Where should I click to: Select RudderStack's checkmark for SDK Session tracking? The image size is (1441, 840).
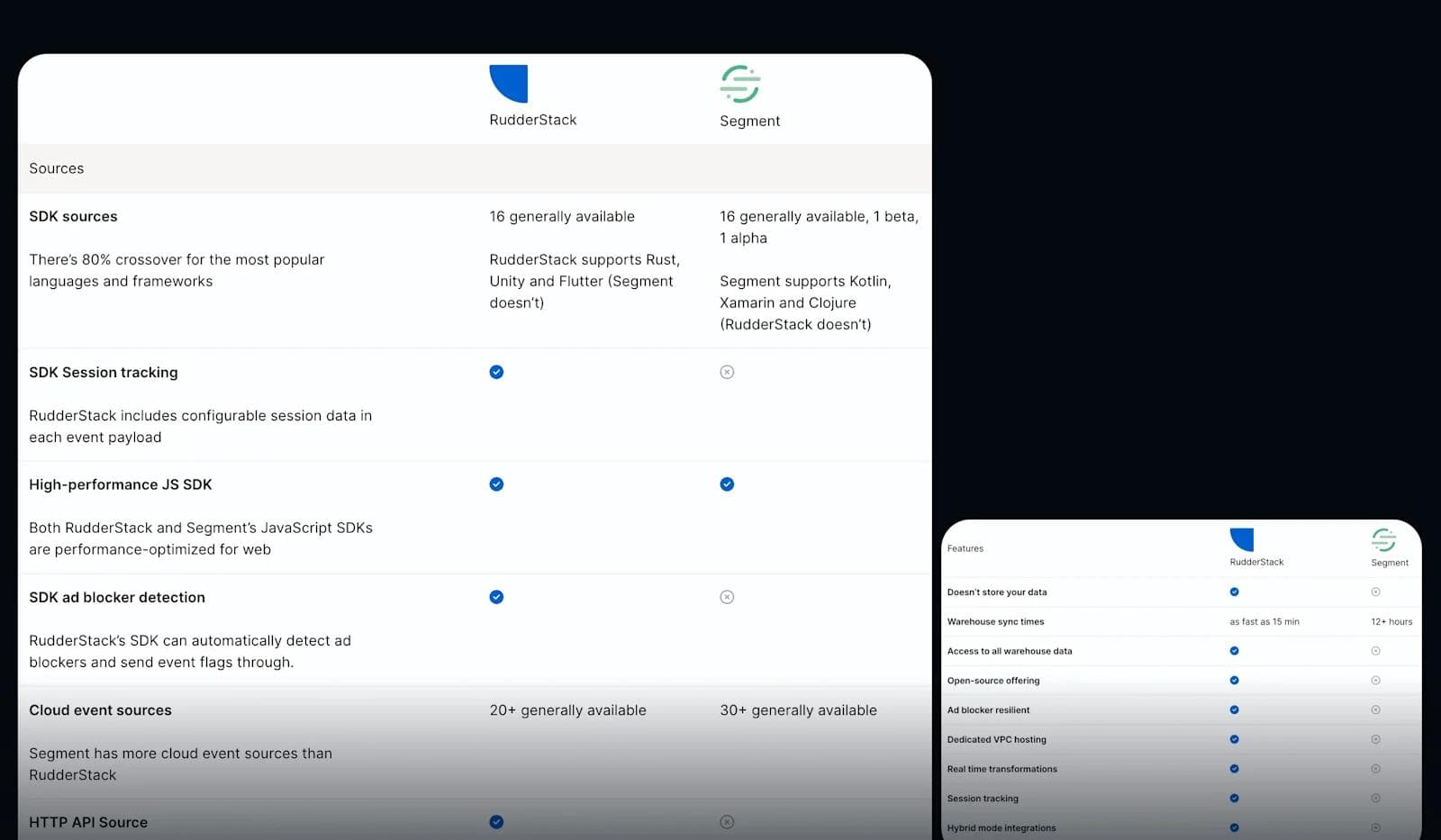tap(496, 372)
